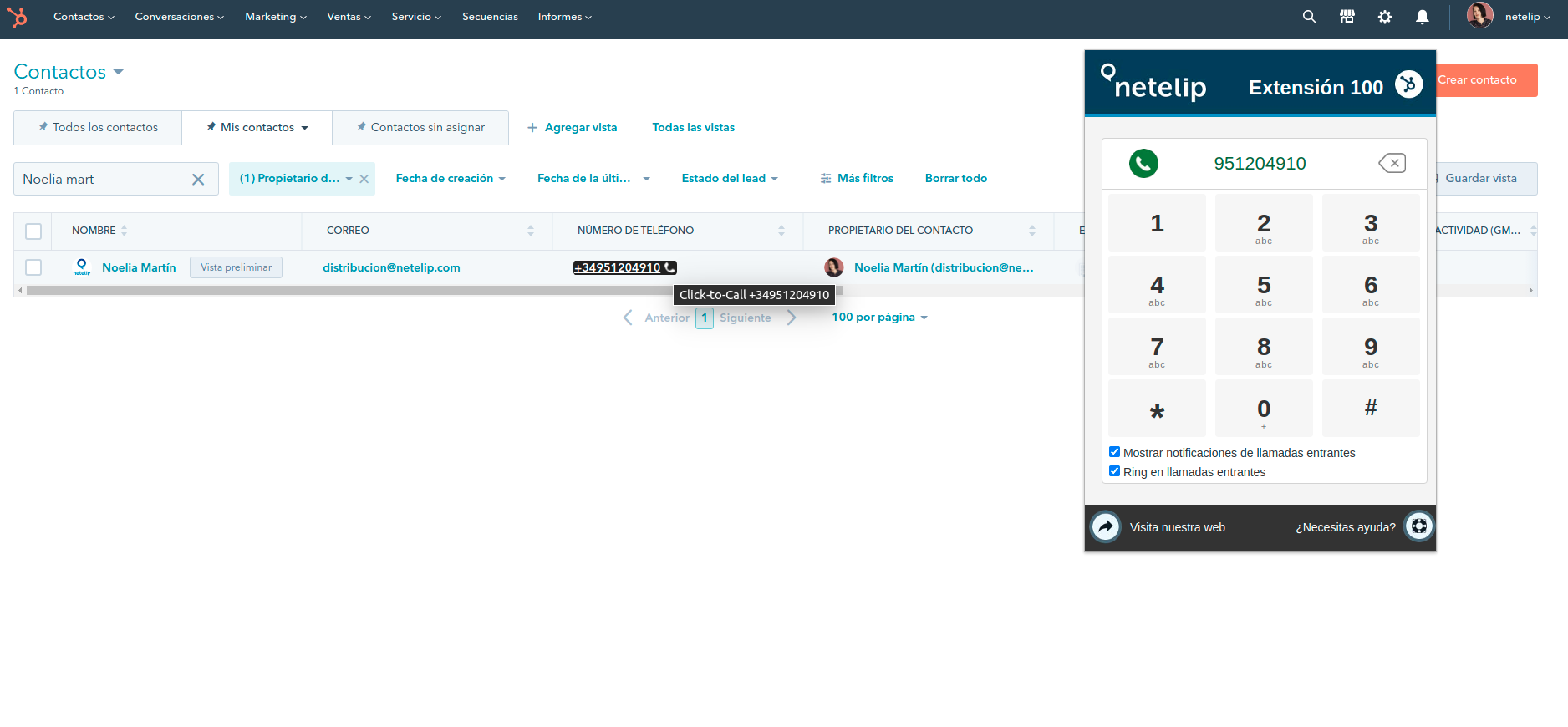
Task: Remove the Propietario filter with X
Action: tap(364, 179)
